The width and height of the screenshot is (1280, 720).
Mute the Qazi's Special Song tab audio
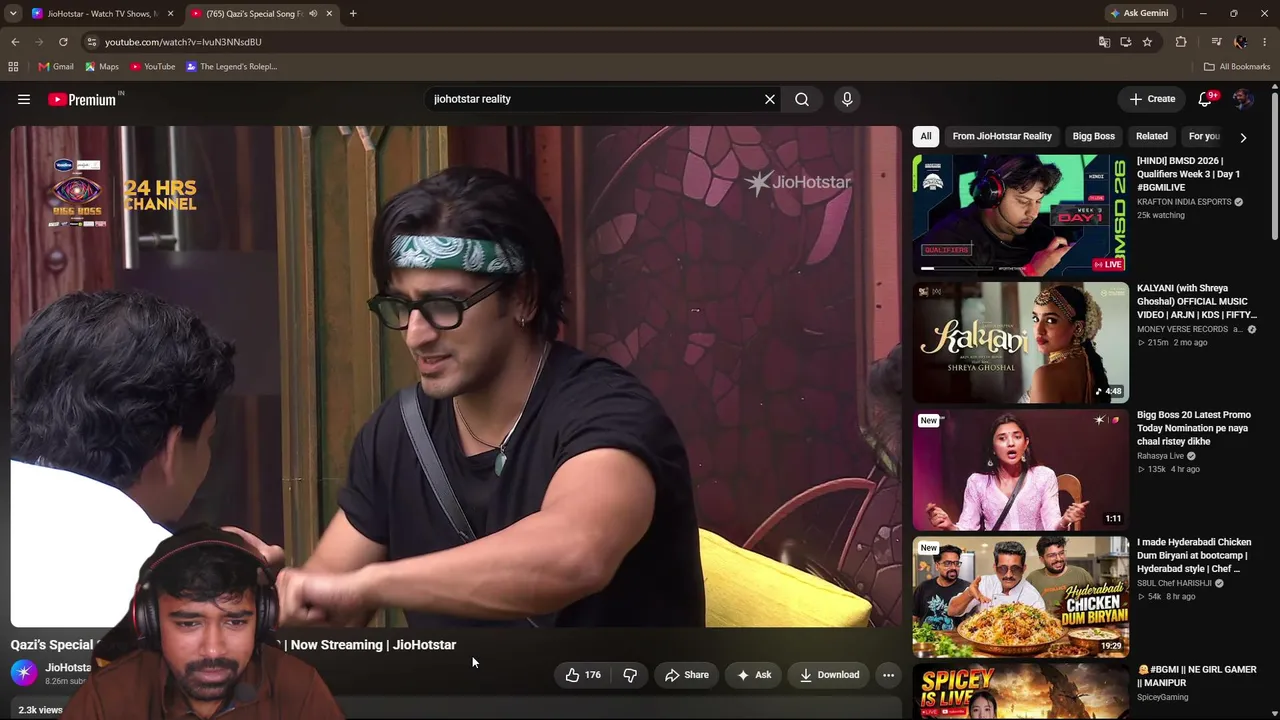click(x=313, y=14)
